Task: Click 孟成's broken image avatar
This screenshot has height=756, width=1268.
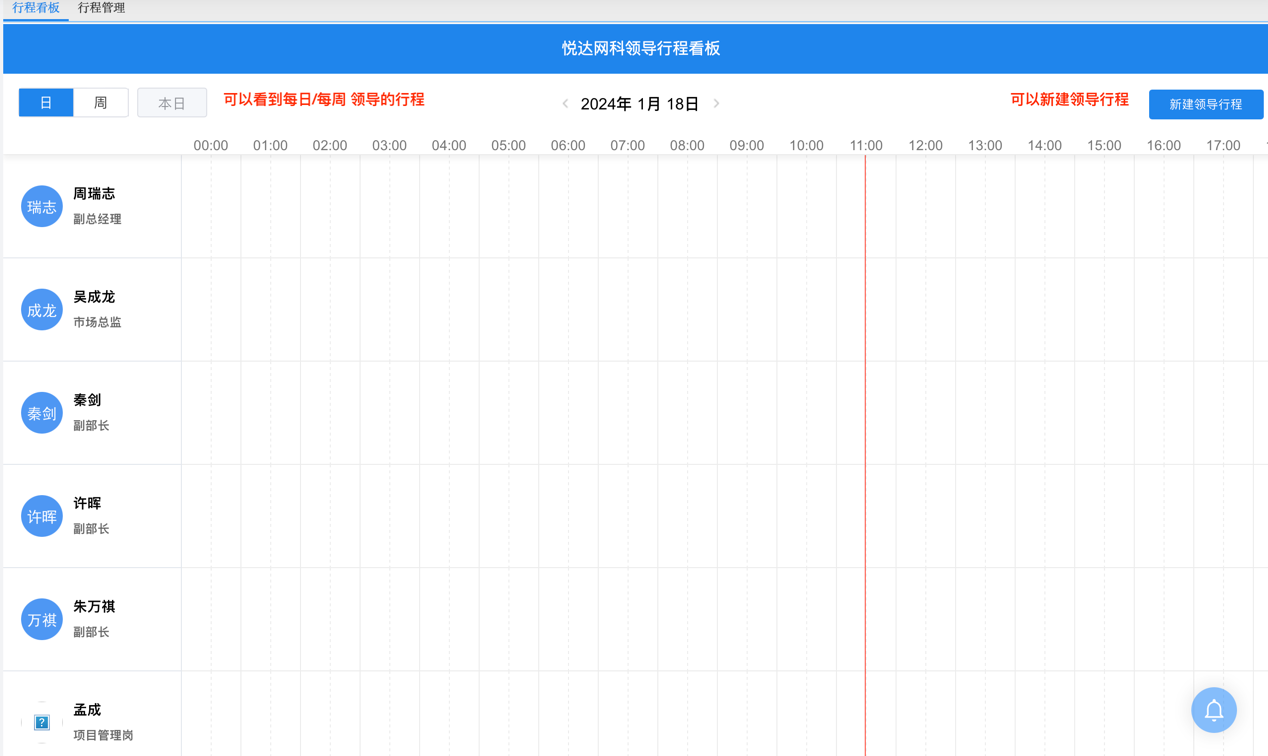Action: coord(42,722)
